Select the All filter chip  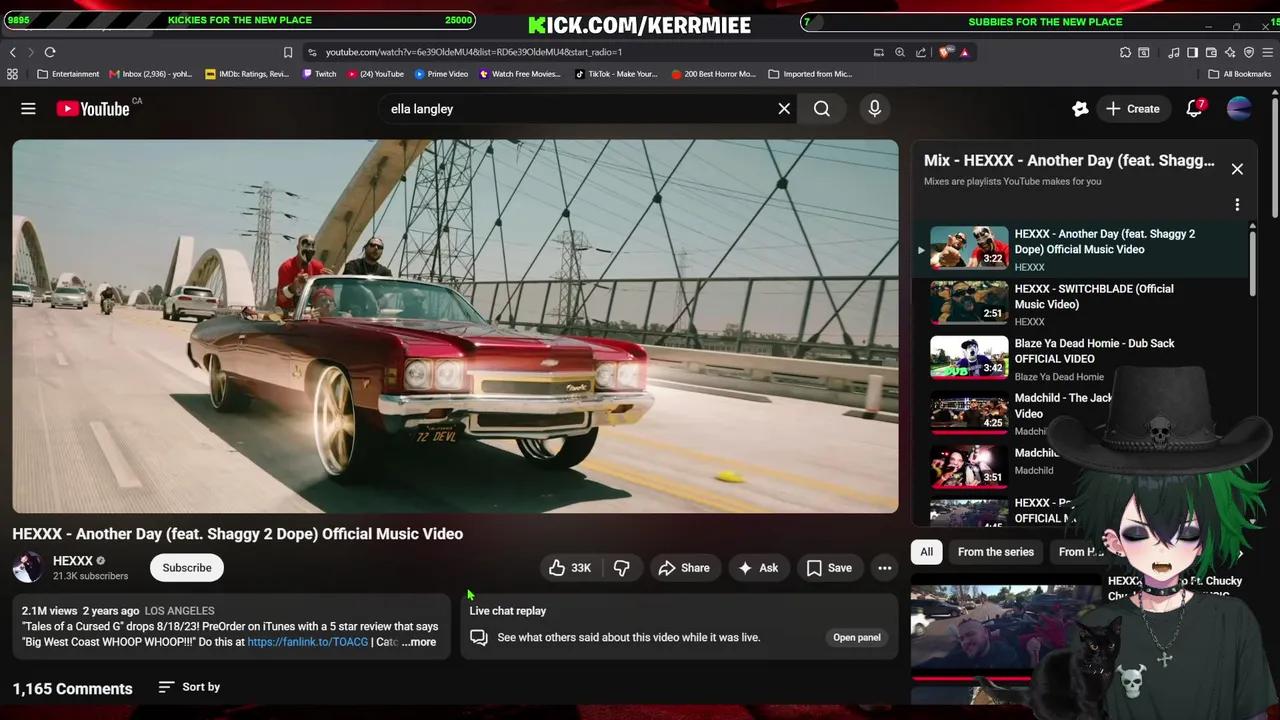927,552
